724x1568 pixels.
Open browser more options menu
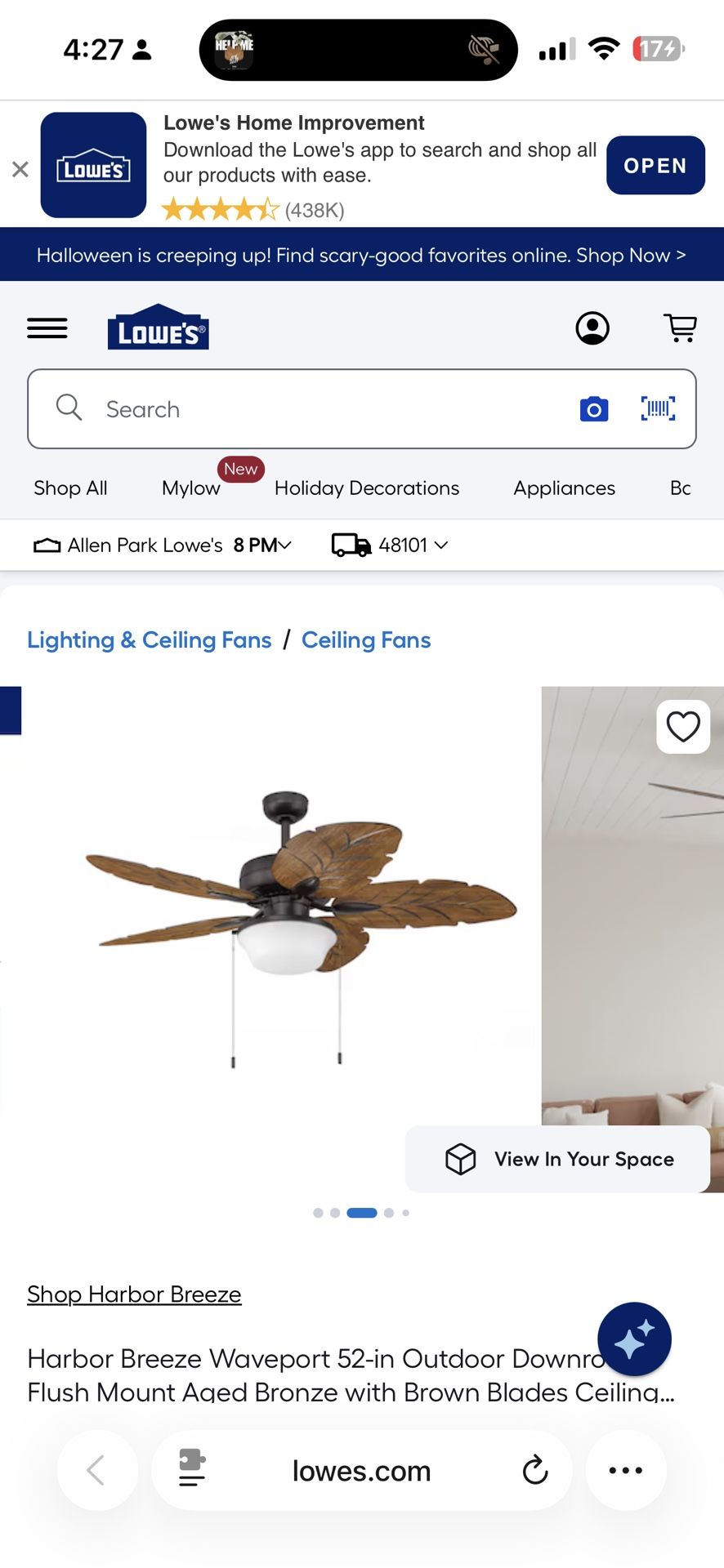point(626,1470)
